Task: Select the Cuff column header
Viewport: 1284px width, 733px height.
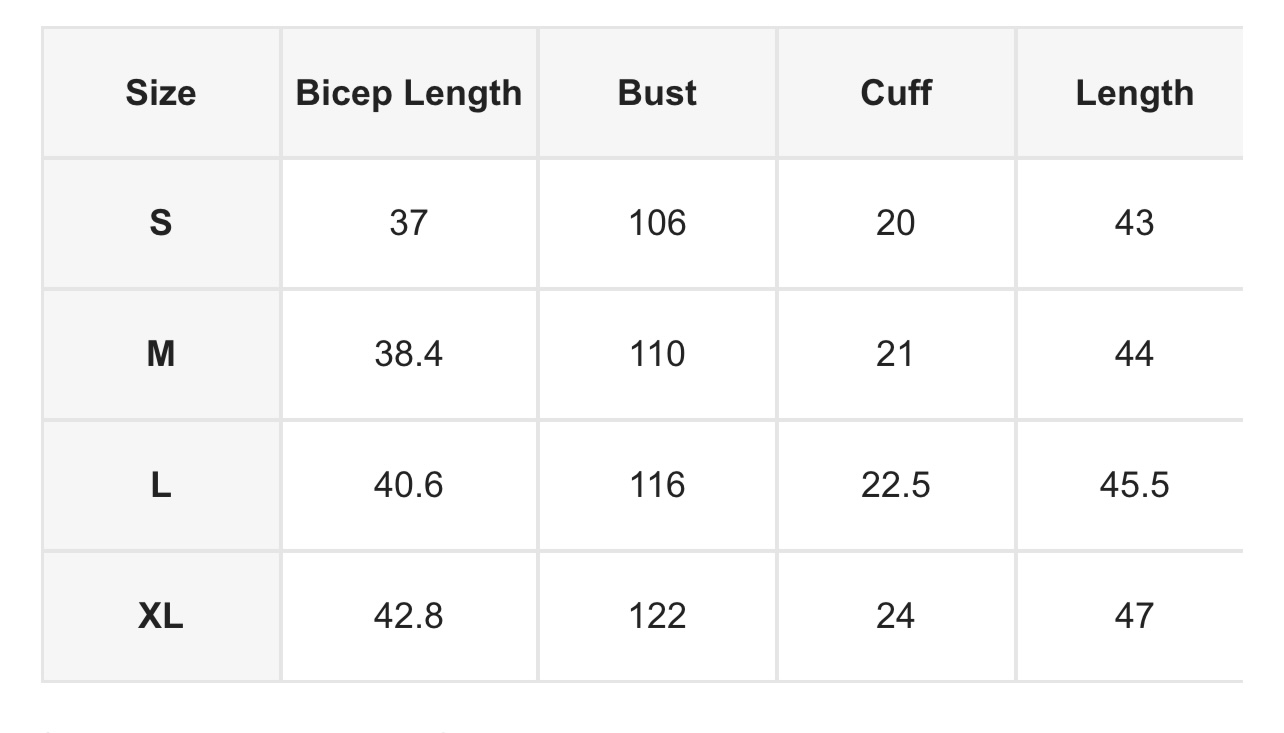Action: (x=896, y=93)
